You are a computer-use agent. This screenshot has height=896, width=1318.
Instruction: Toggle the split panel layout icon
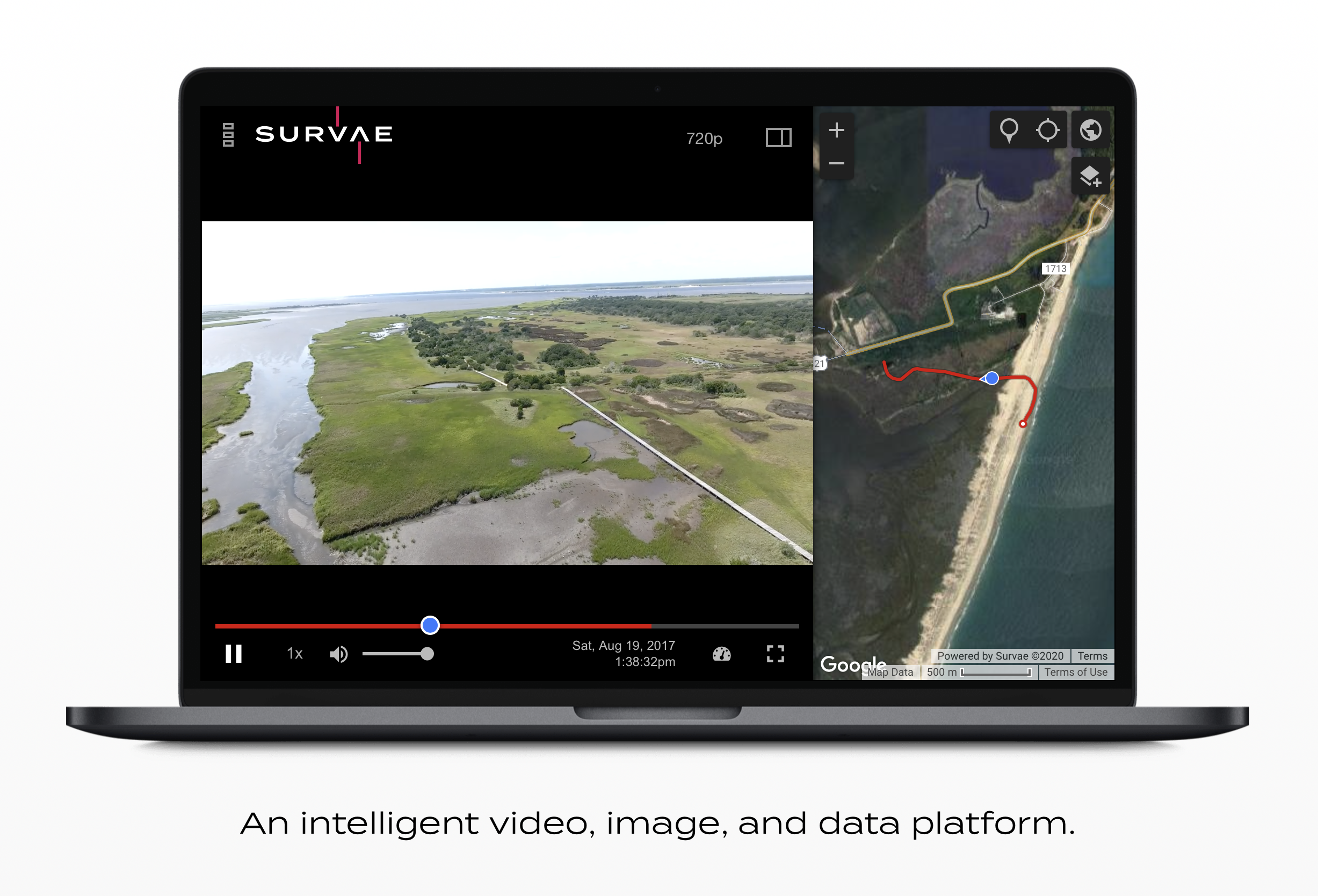[x=778, y=137]
